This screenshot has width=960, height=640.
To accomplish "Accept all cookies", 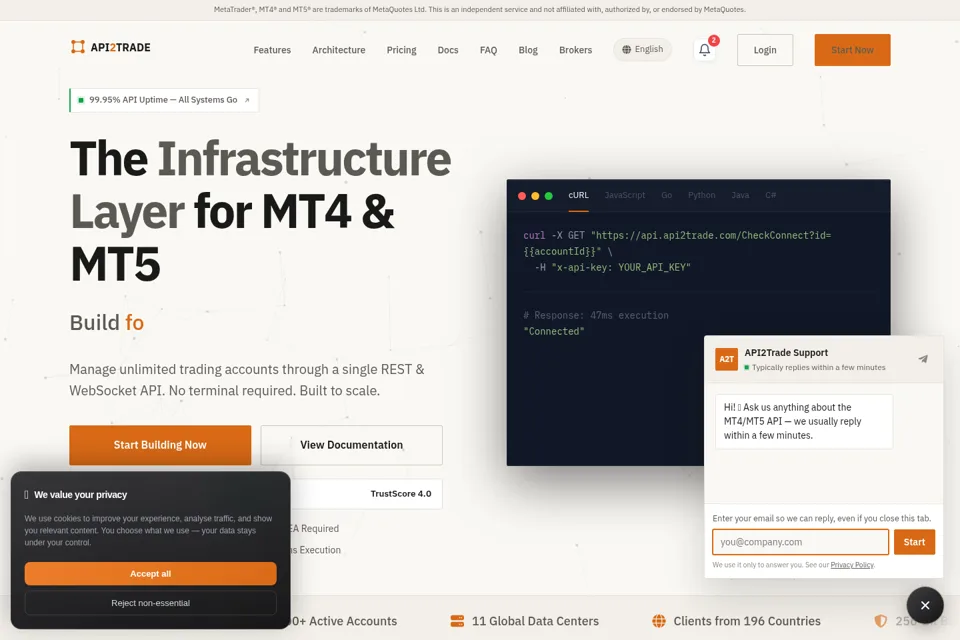I will pos(151,574).
